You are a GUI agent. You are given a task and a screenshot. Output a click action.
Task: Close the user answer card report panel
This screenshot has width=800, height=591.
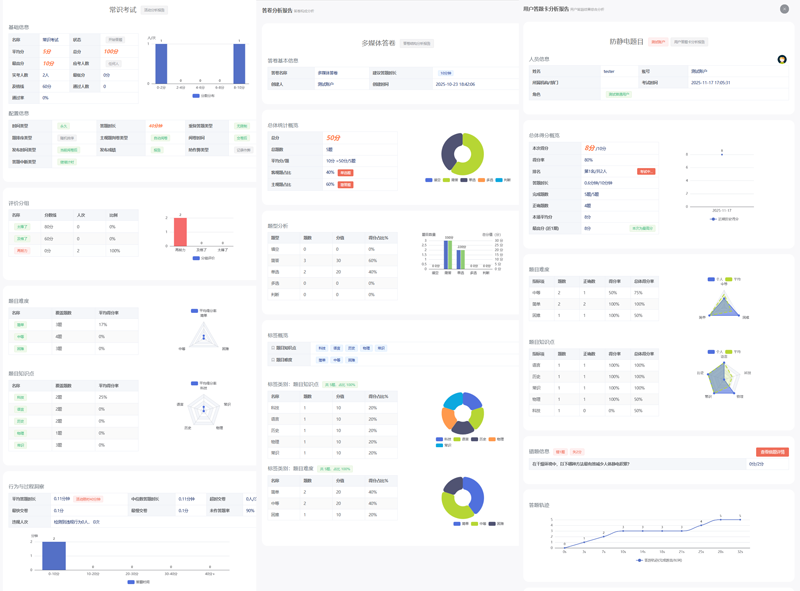pos(784,9)
